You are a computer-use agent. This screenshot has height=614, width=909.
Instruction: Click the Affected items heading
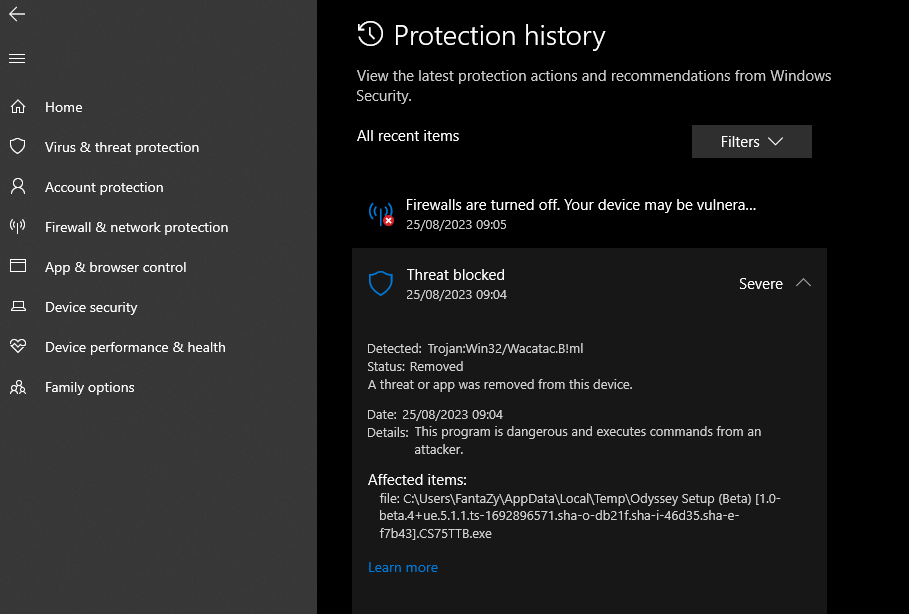click(x=417, y=480)
